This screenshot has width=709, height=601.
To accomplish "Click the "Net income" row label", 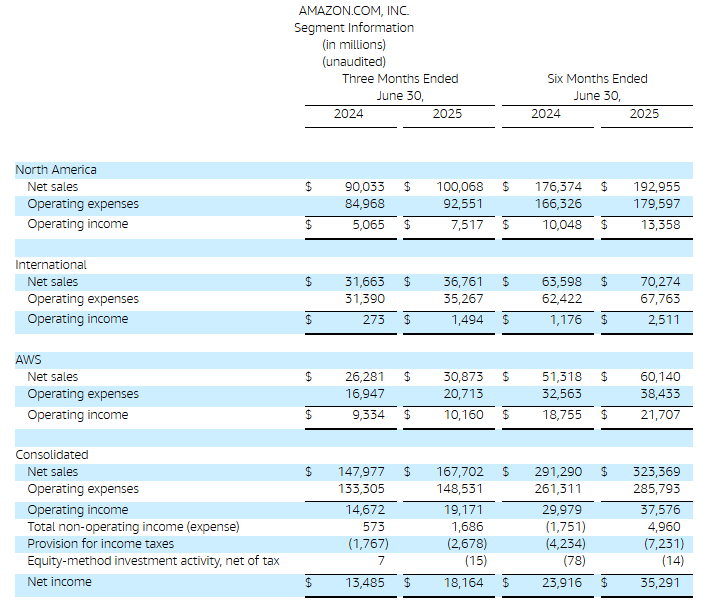I will tap(59, 582).
